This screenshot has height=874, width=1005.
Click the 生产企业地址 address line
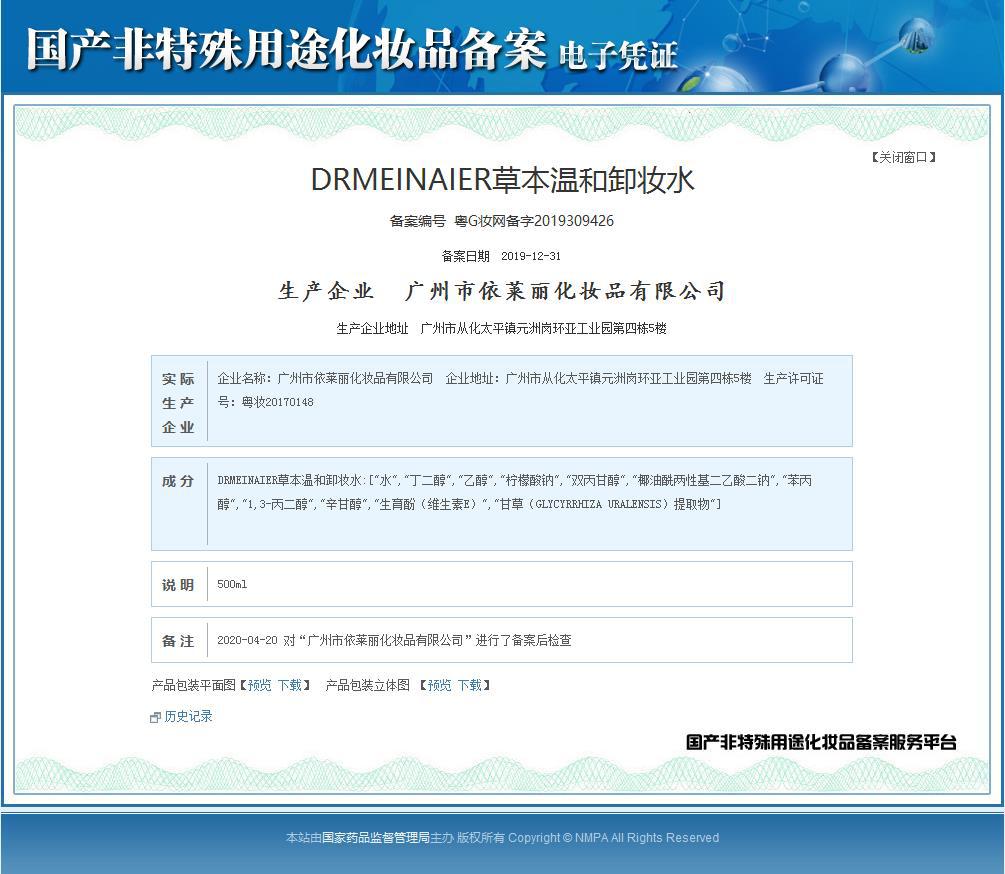point(502,329)
